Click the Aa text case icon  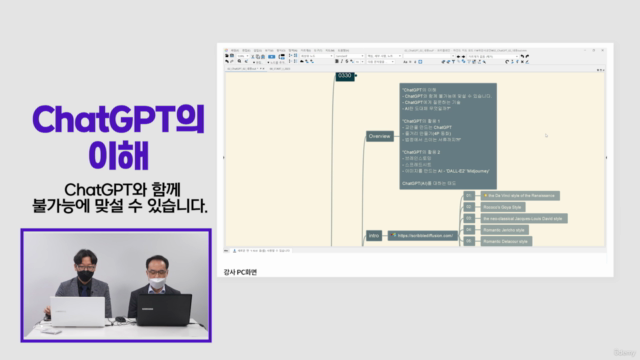click(x=405, y=62)
